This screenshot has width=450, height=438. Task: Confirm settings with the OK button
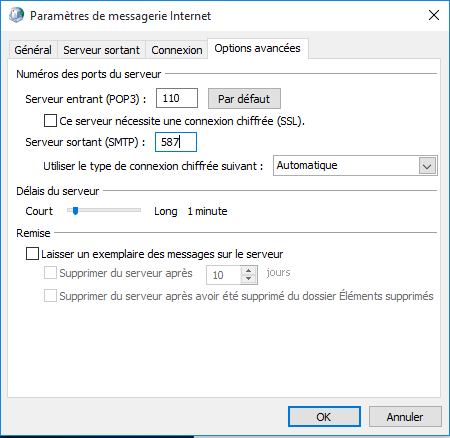tap(324, 417)
